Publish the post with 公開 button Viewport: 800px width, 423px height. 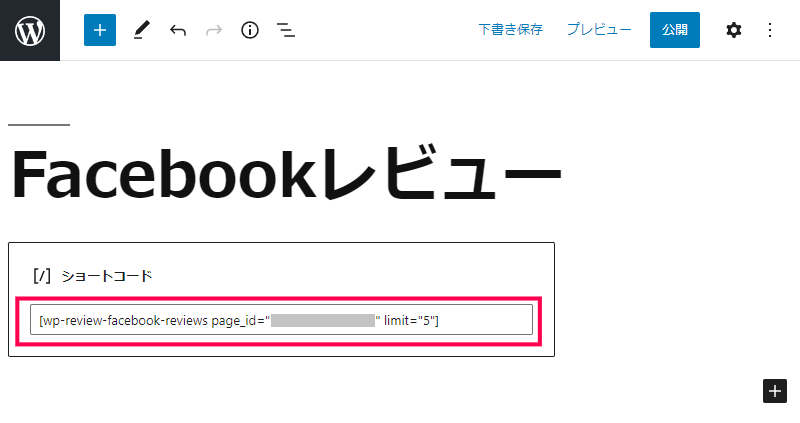pos(674,30)
